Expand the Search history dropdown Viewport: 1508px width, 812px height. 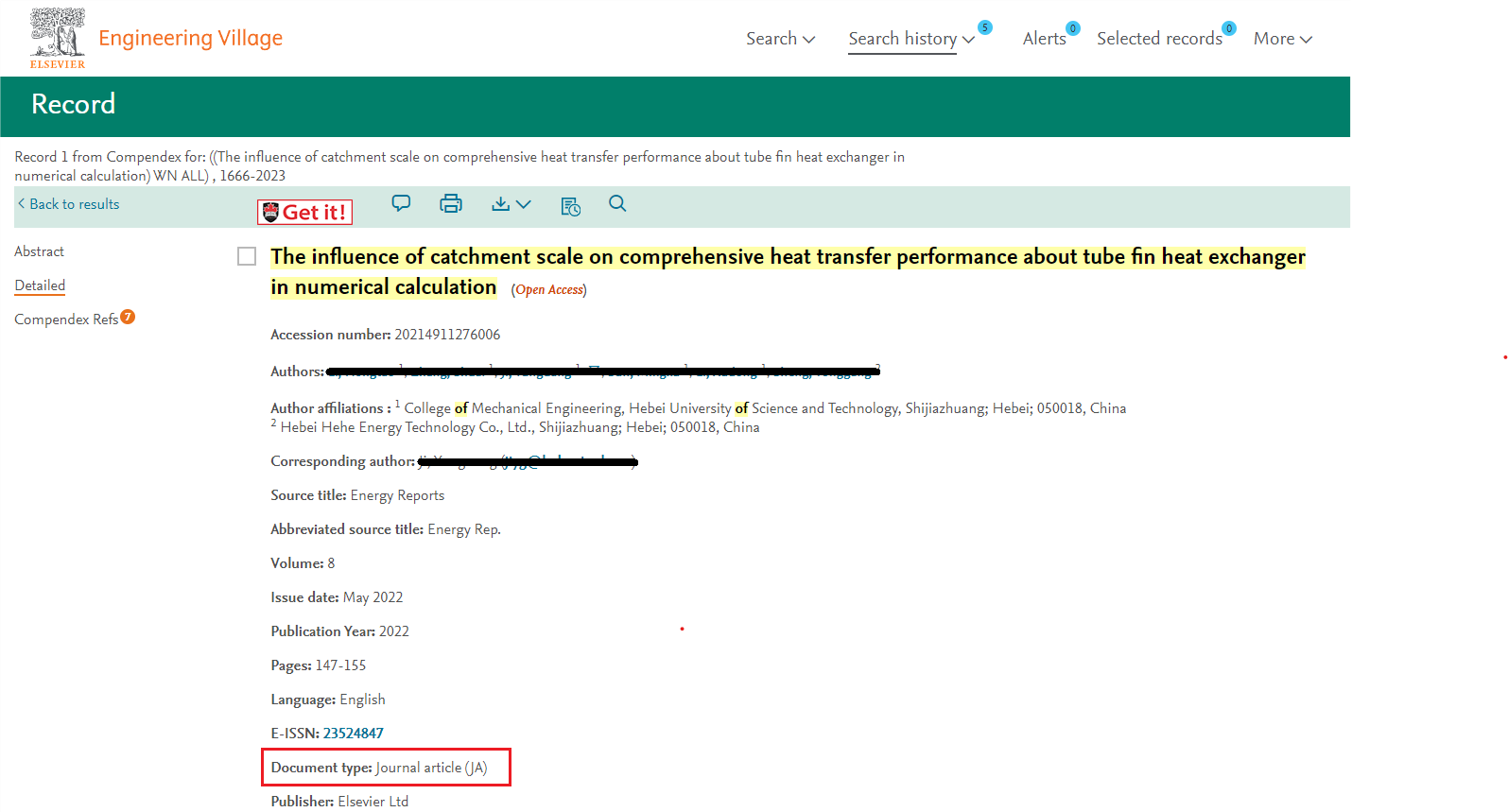tap(911, 39)
